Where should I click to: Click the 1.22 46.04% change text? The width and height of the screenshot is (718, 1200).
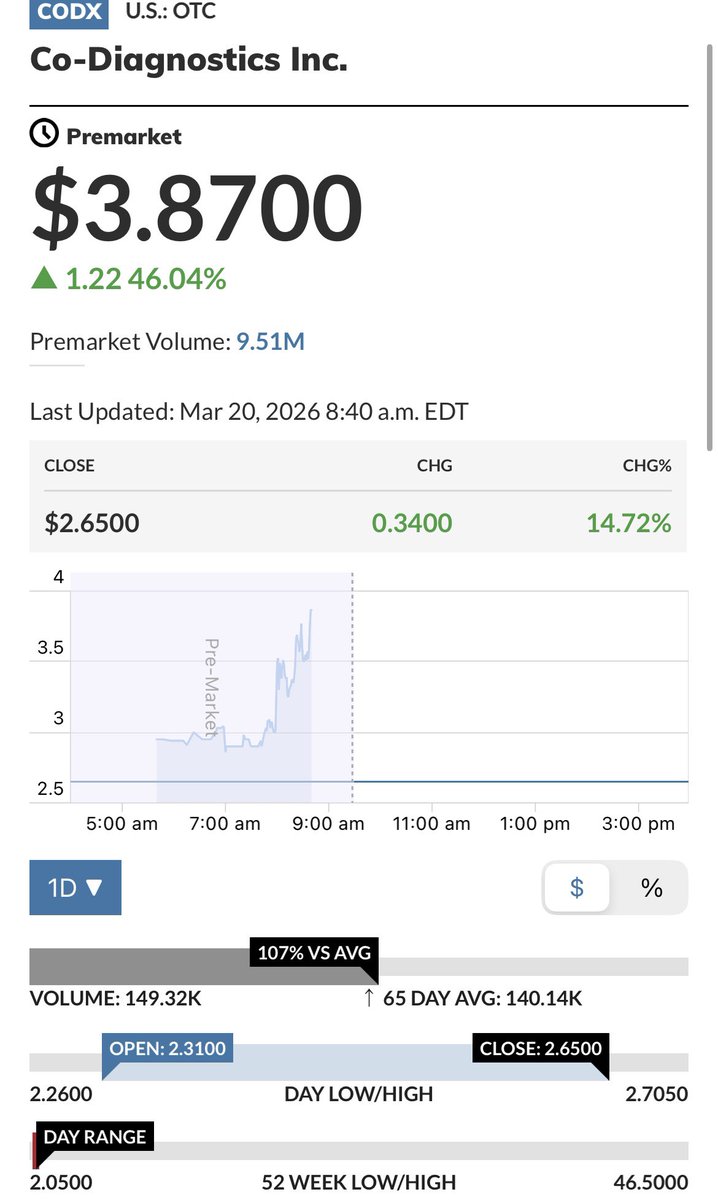(x=146, y=279)
